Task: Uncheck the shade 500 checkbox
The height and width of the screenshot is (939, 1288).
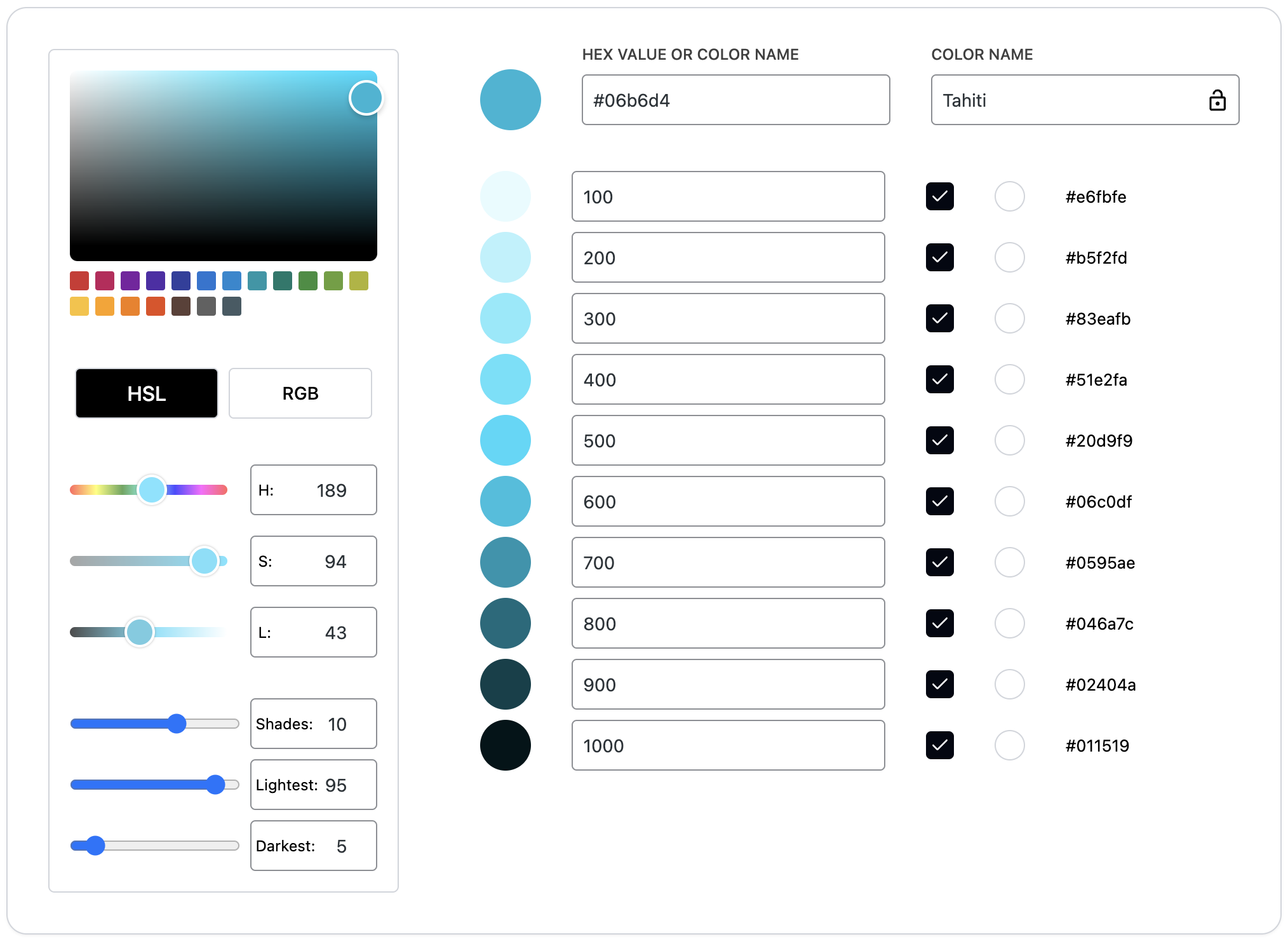Action: [x=939, y=440]
